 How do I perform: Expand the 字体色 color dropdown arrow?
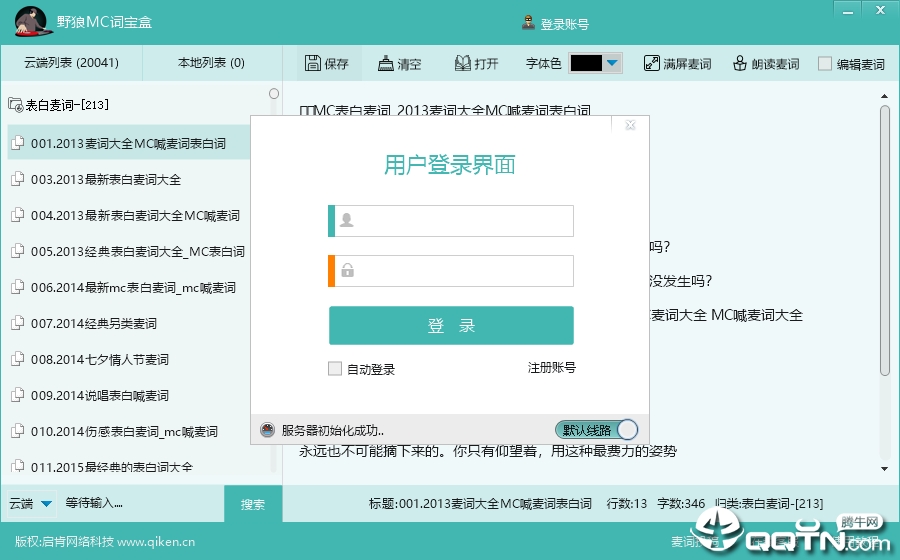612,63
